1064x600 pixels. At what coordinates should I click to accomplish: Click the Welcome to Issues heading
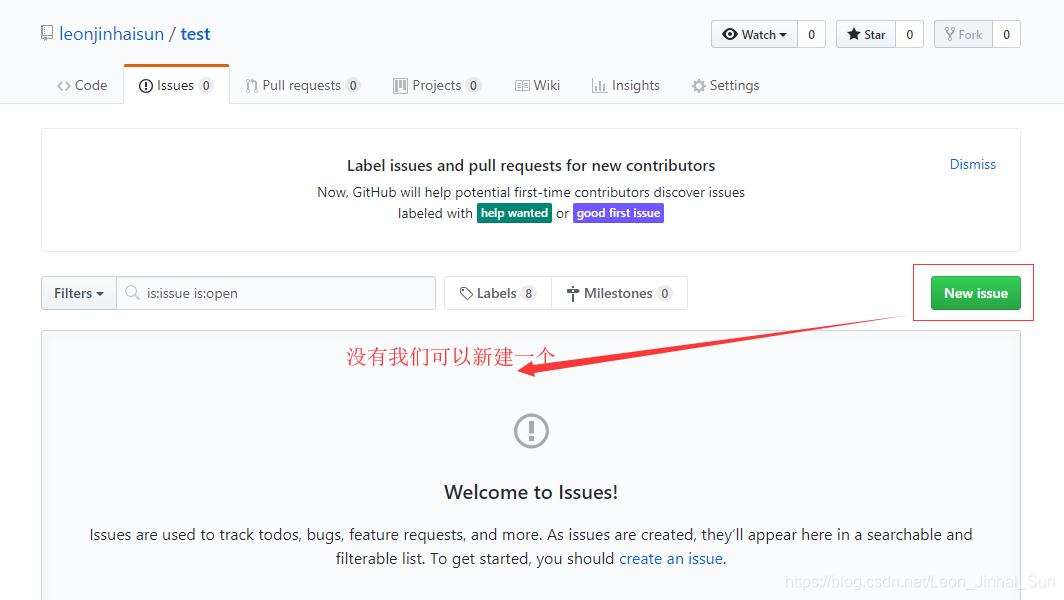pos(531,492)
